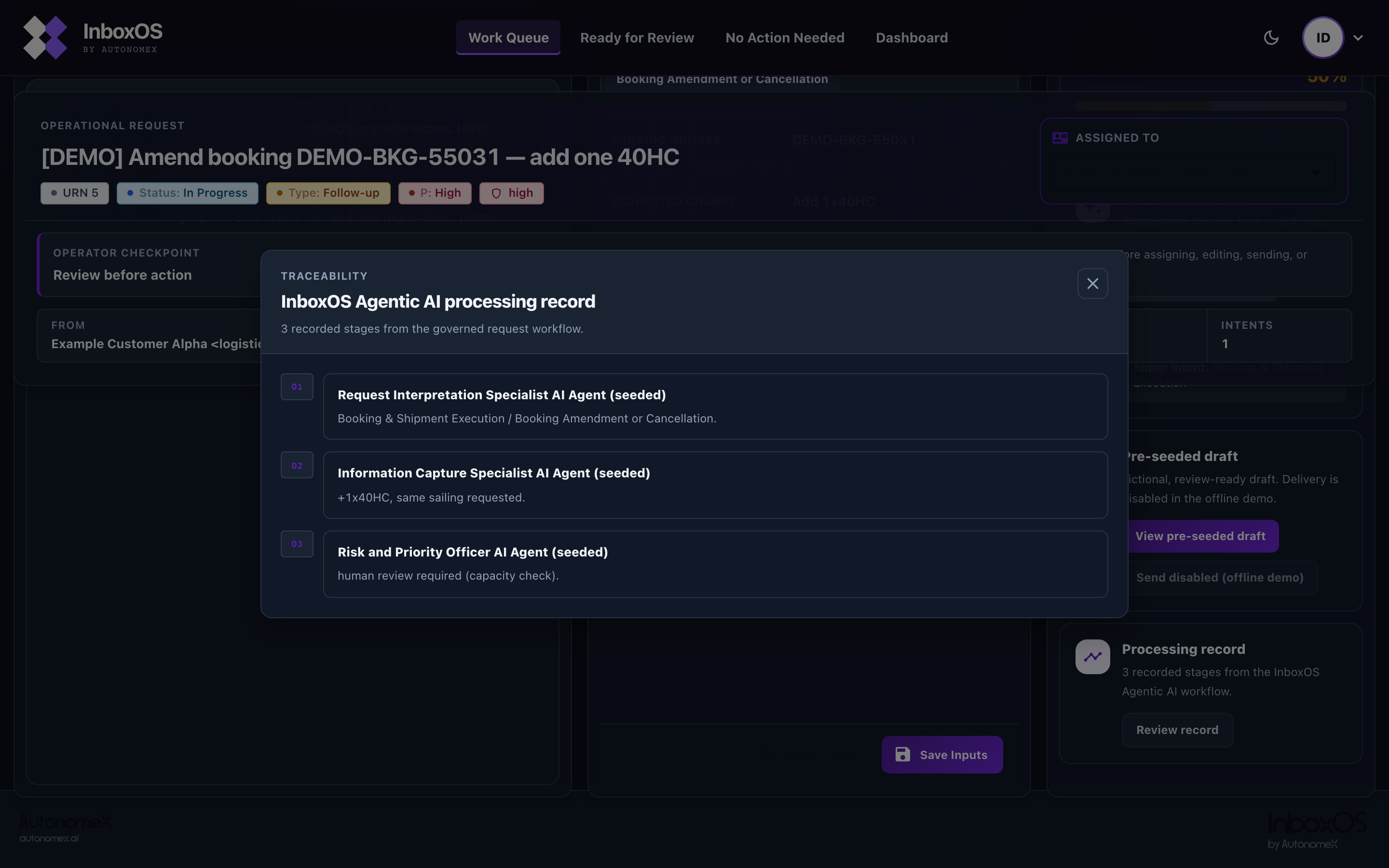Close the Traceability processing record dialog
1389x868 pixels.
1092,284
